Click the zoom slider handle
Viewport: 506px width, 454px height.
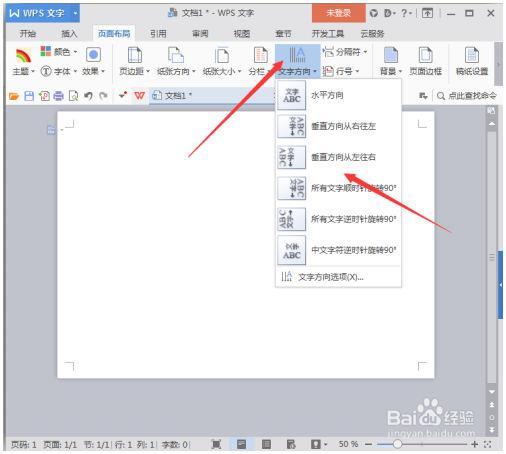(x=397, y=444)
